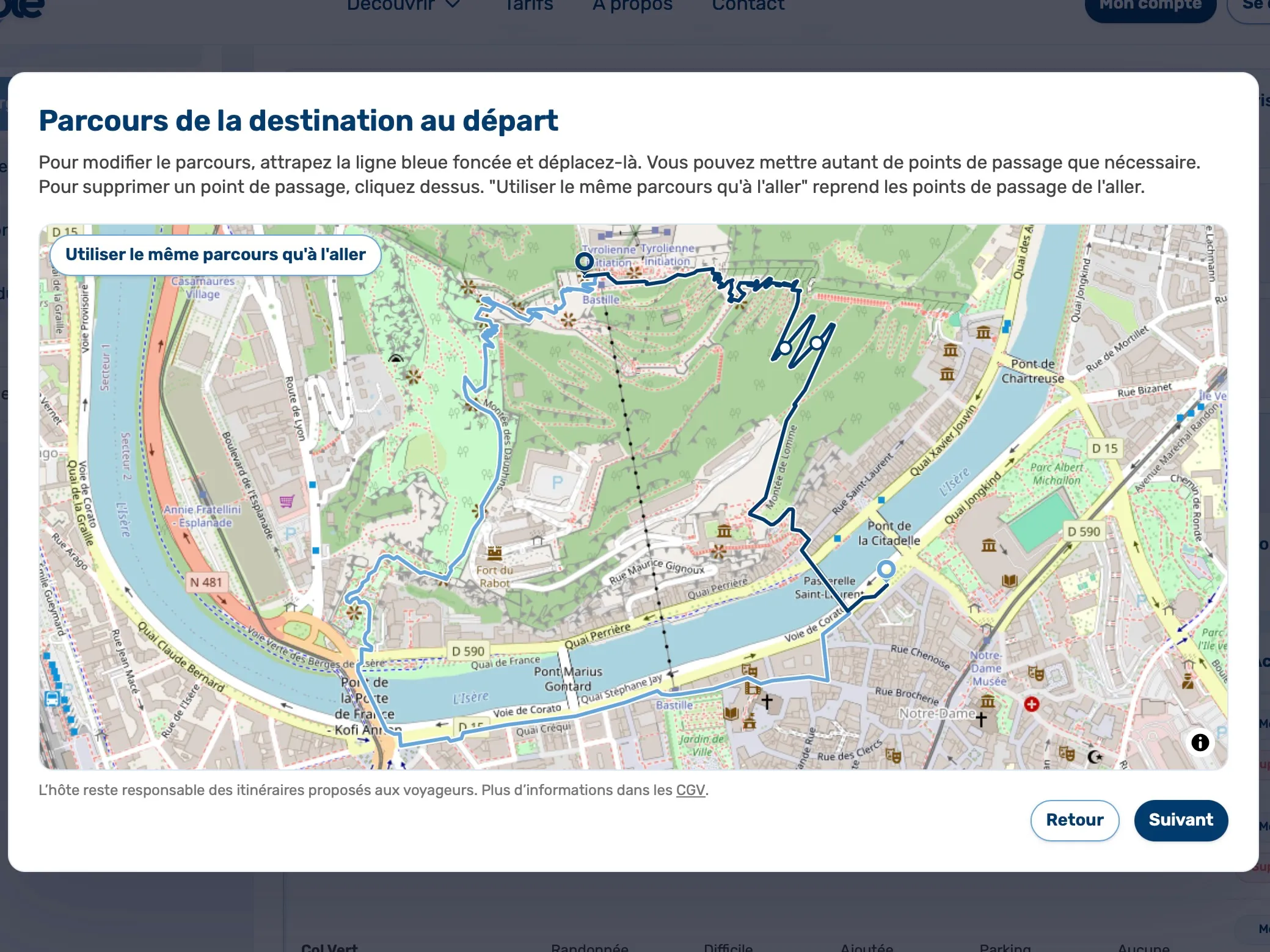Click the Bastille label near the route start
1270x952 pixels.
600,300
